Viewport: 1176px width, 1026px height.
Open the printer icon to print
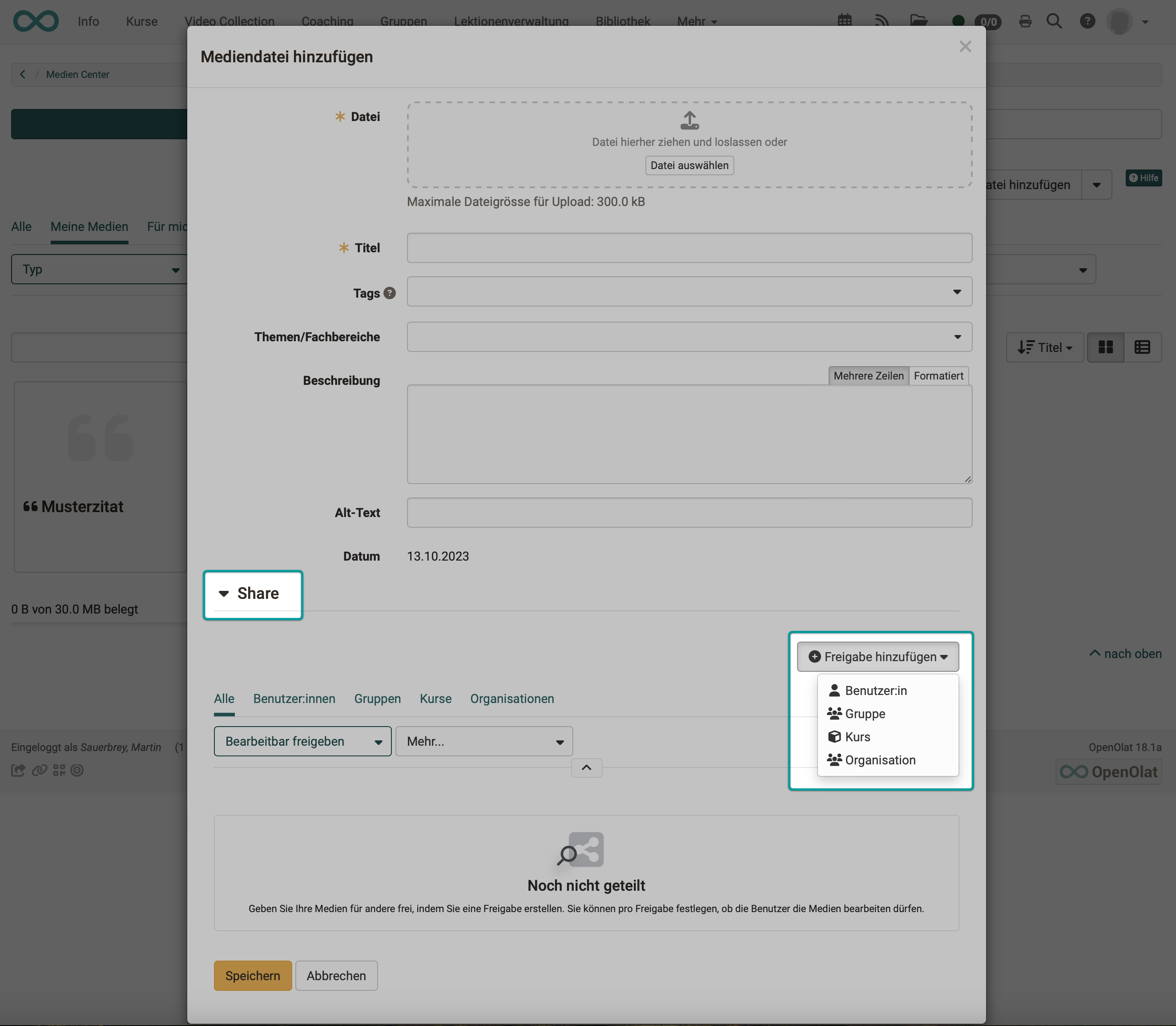(x=1025, y=20)
